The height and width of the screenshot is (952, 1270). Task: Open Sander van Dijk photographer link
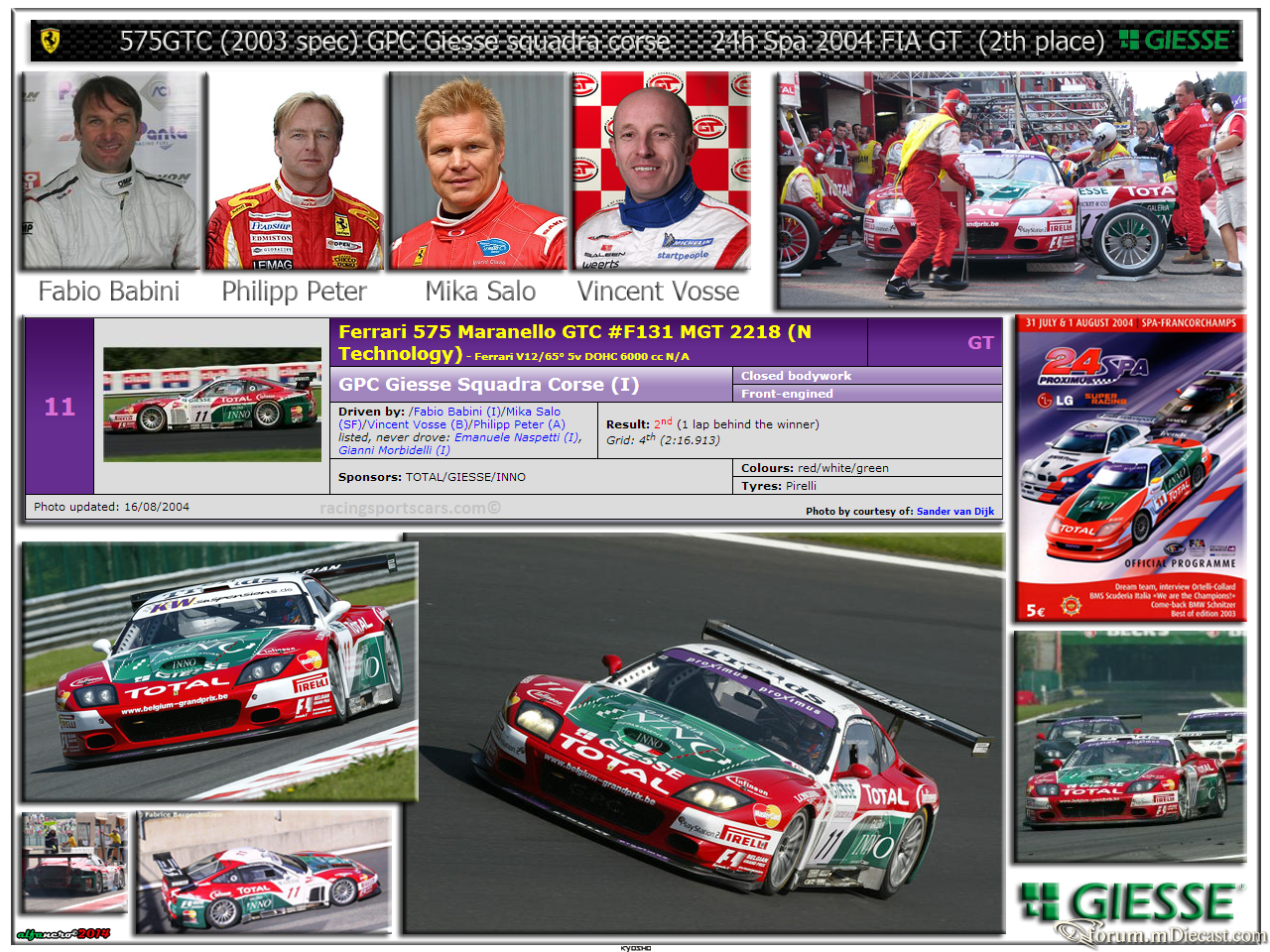955,512
